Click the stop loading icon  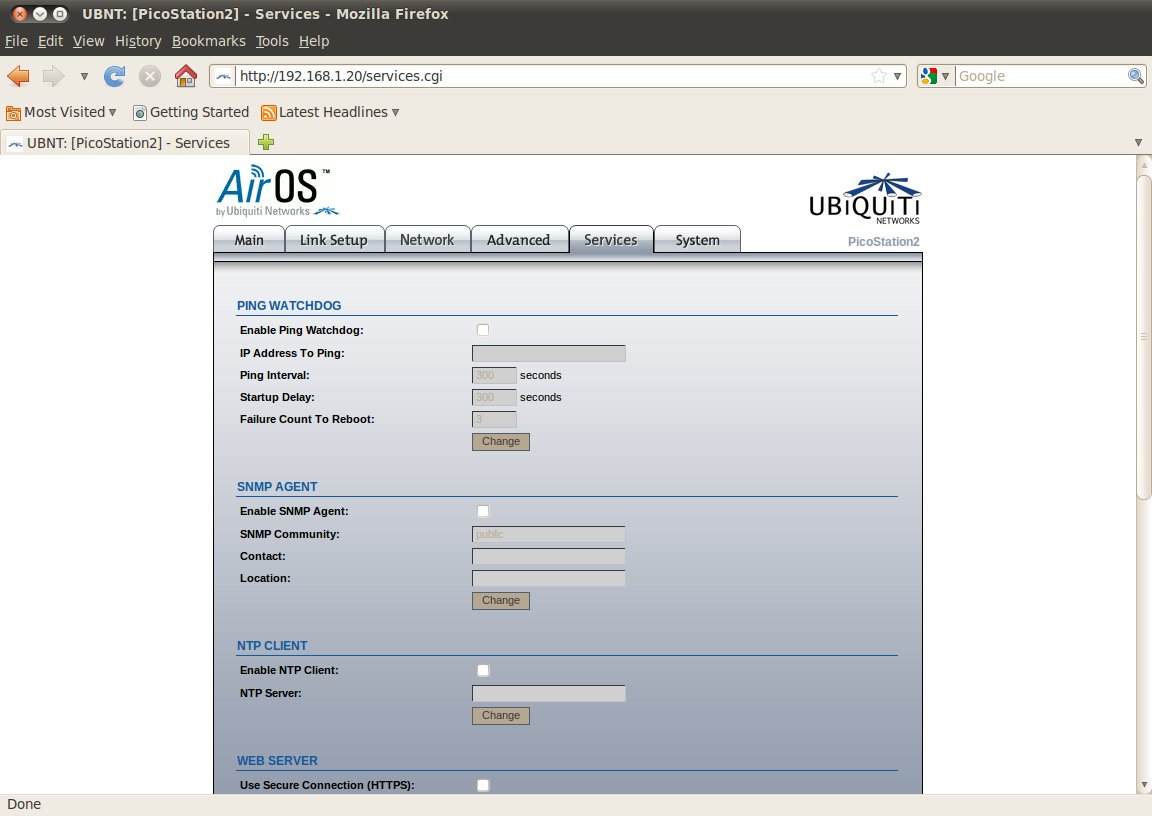pos(150,76)
